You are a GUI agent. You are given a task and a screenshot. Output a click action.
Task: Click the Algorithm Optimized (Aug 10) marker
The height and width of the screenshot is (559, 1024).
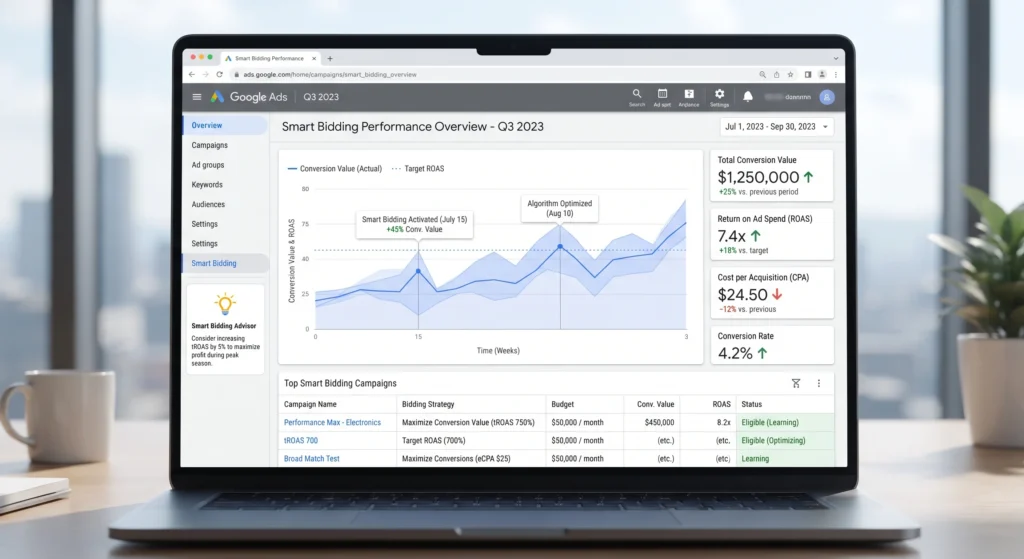coord(560,247)
